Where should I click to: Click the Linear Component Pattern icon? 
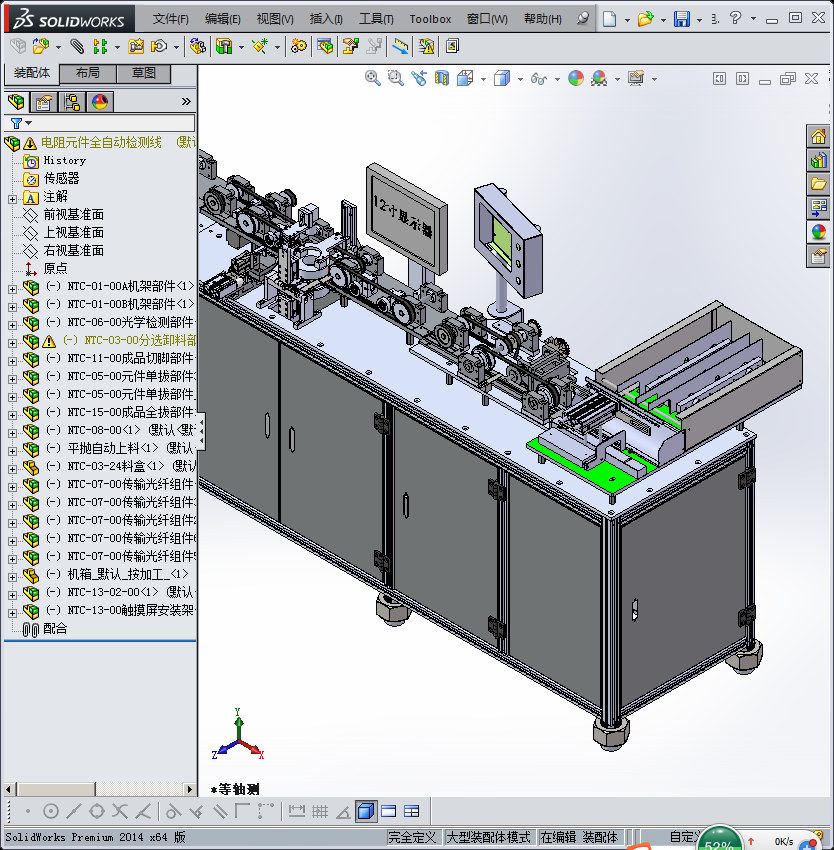[100, 47]
